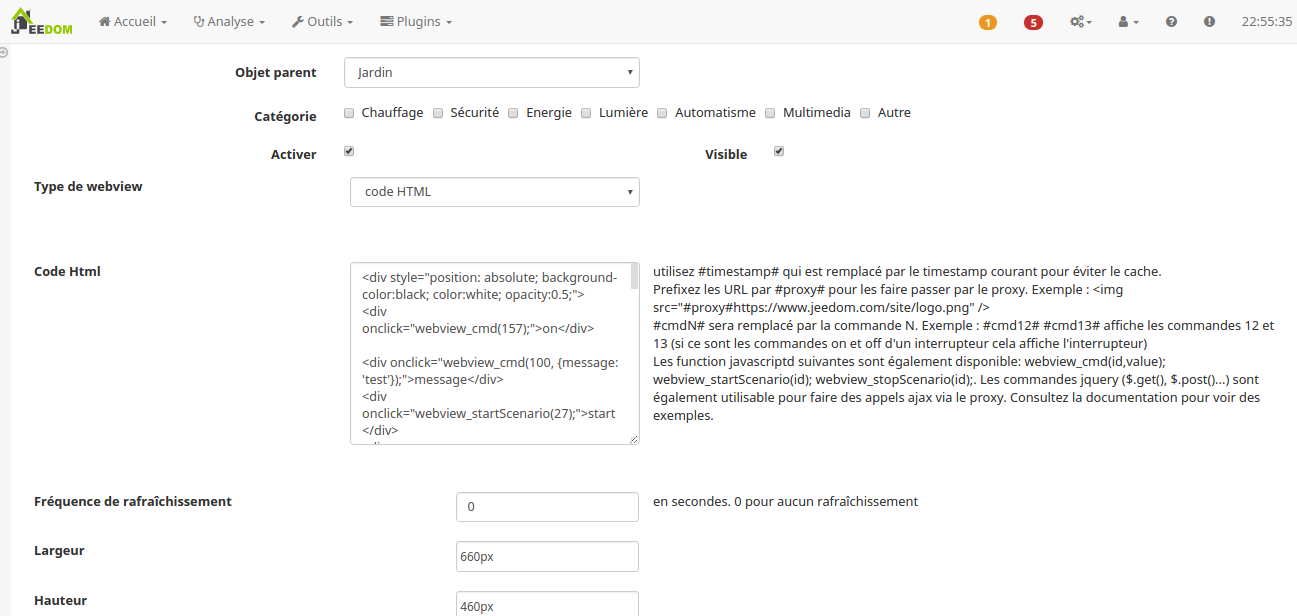The height and width of the screenshot is (616, 1297).
Task: Open the red alert badge showing 5
Action: 1033,22
